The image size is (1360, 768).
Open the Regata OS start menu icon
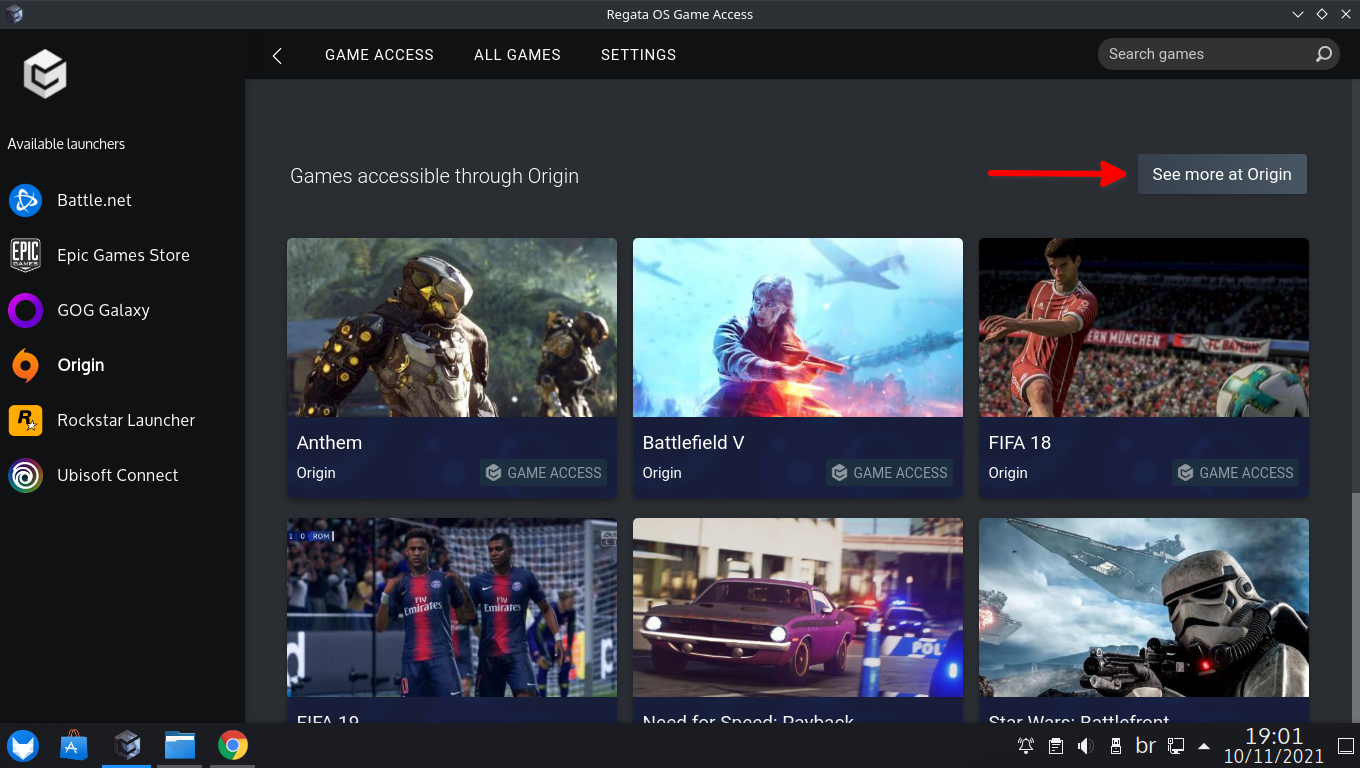(23, 745)
